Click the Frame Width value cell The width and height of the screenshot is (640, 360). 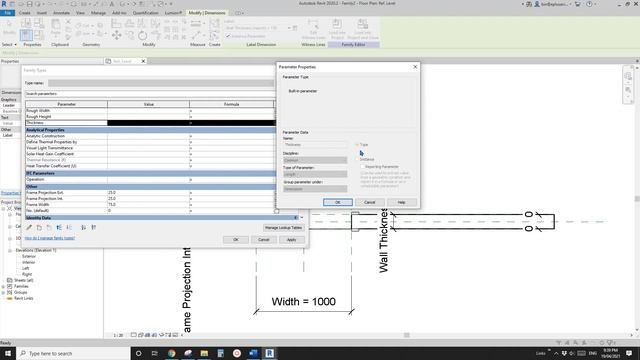pos(149,204)
